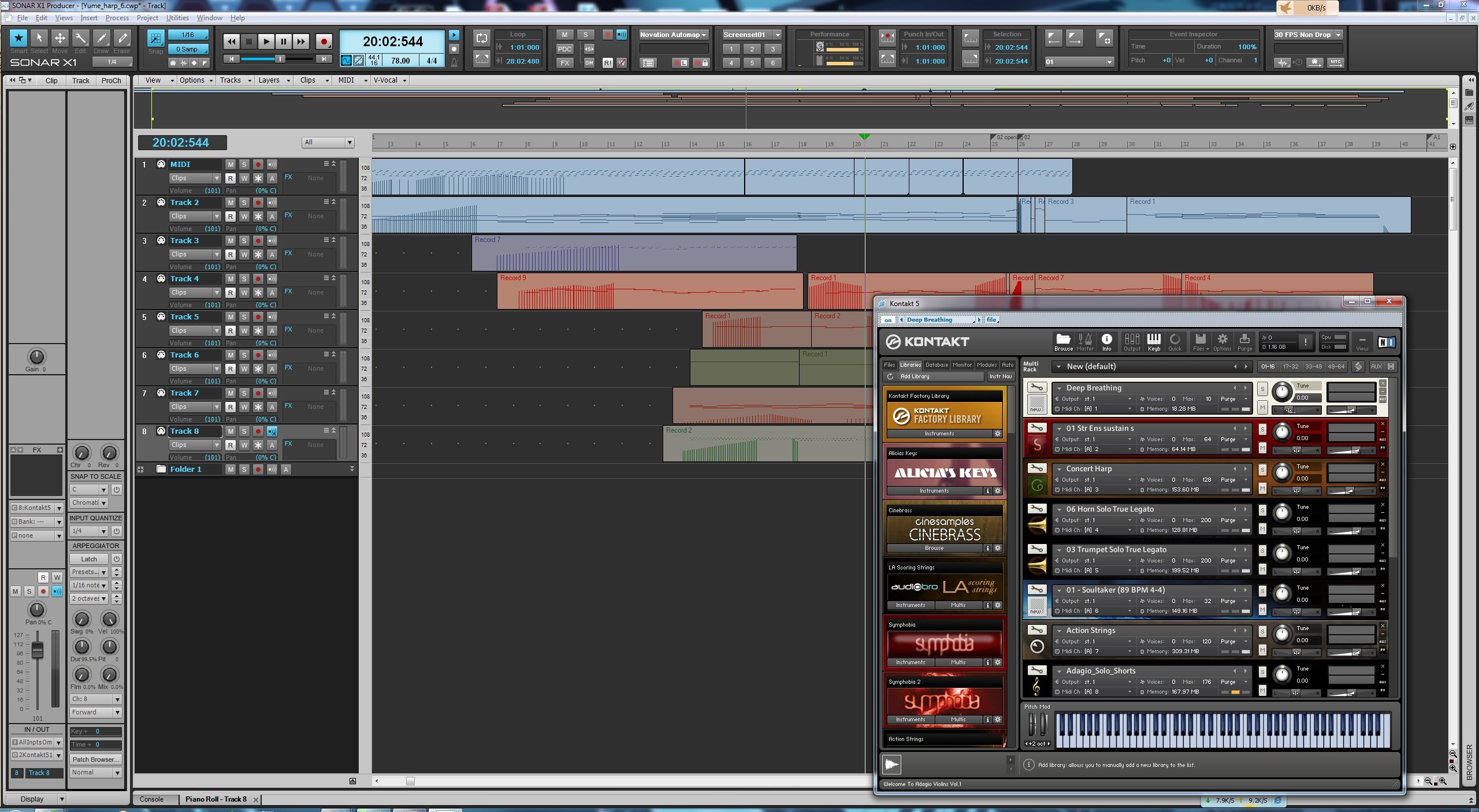
Task: Open Chromatic scale dropdown
Action: pyautogui.click(x=89, y=503)
